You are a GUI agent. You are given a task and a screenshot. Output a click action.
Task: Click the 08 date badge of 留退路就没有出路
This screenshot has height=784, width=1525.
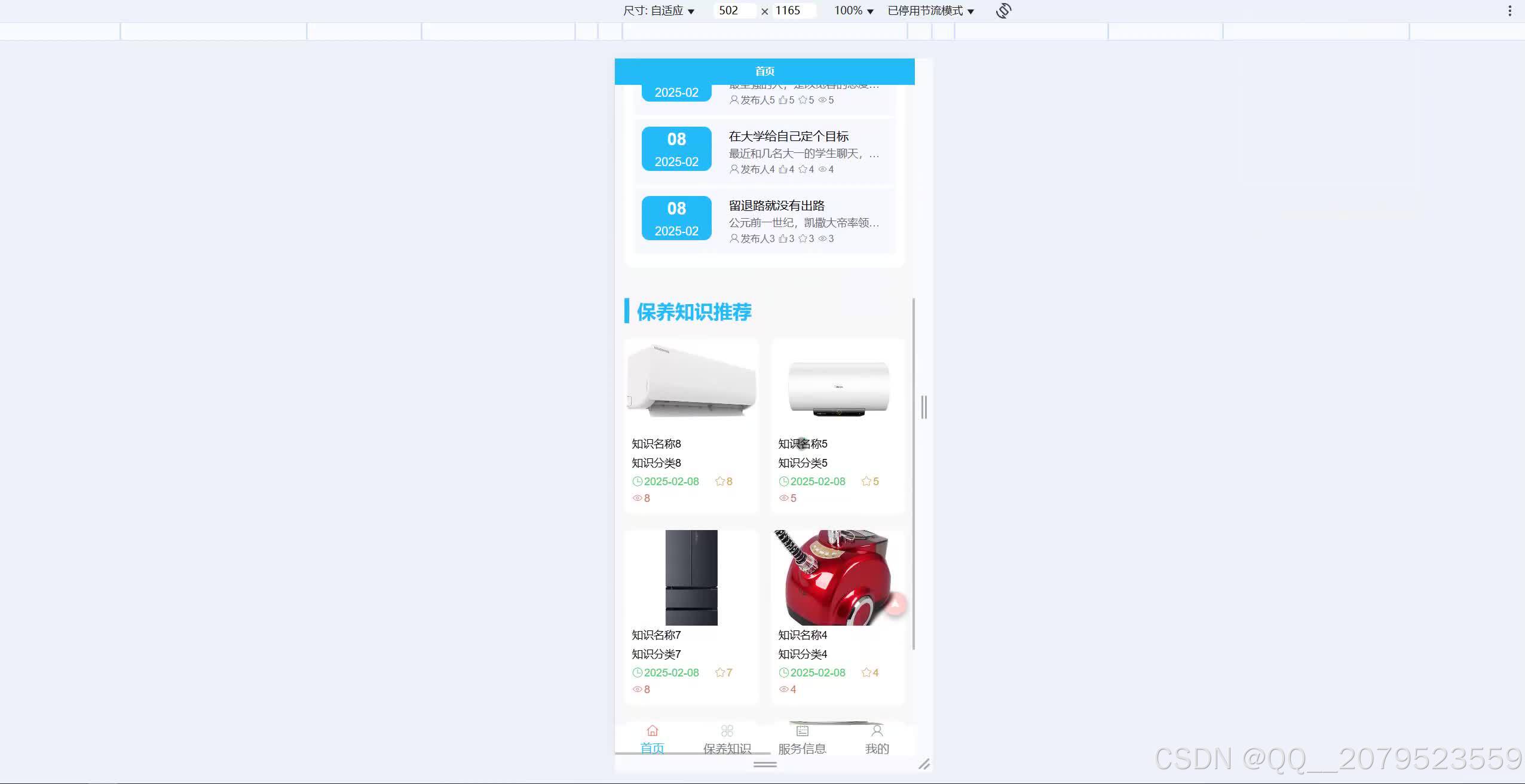coord(676,218)
